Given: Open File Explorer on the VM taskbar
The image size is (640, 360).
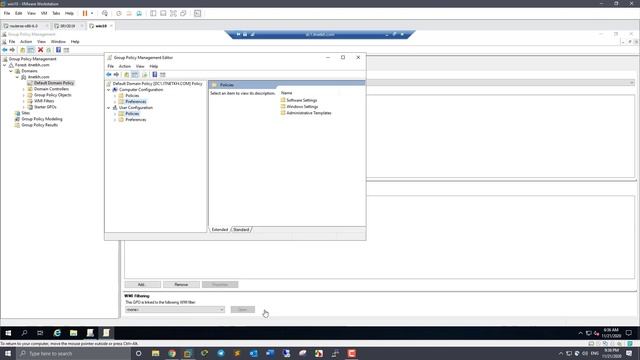Looking at the screenshot, I should point(73,333).
